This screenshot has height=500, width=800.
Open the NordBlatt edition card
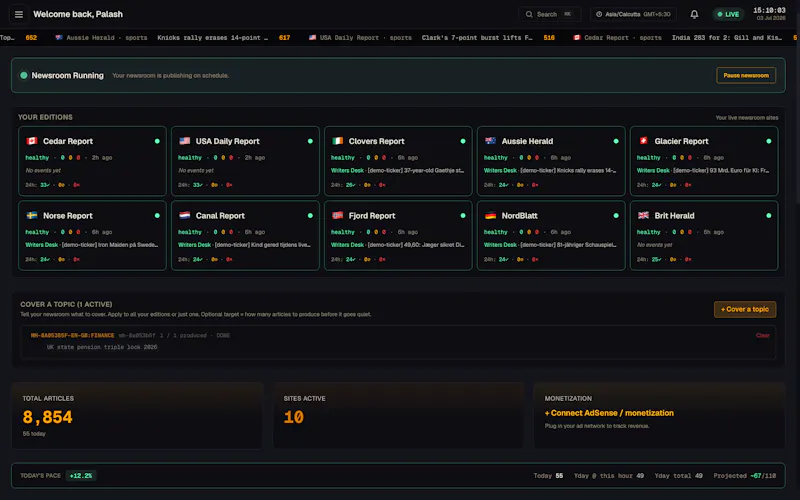(x=551, y=236)
